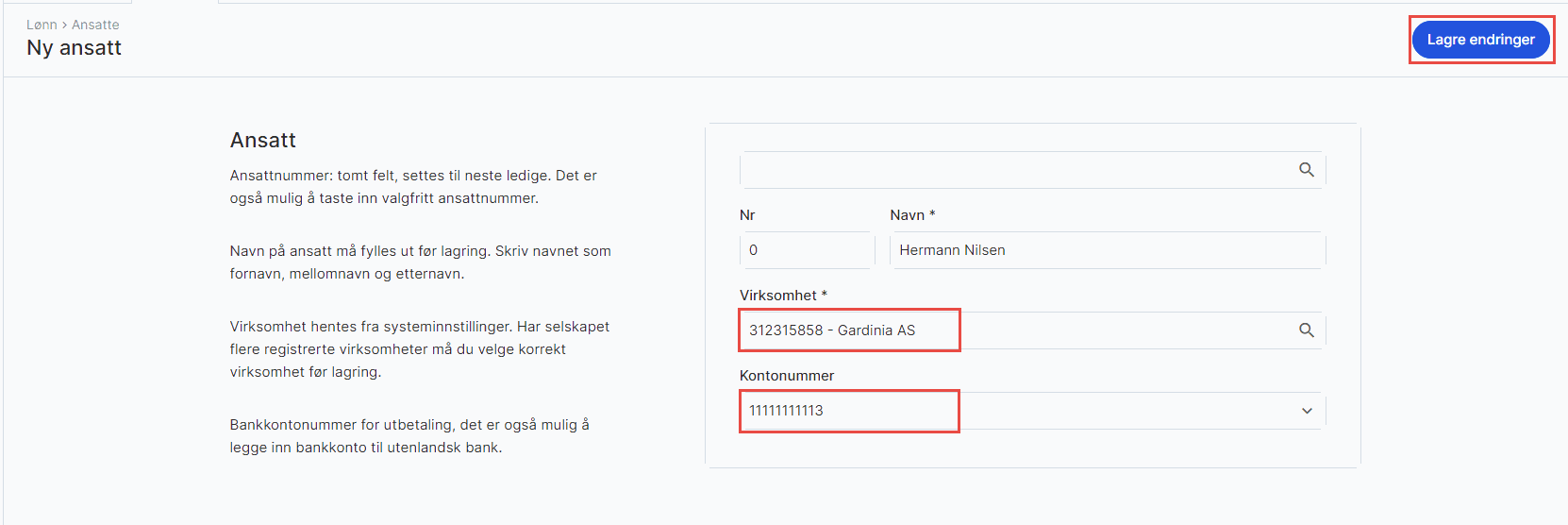Click the Ansatt section heading
1568x525 pixels.
pyautogui.click(x=263, y=141)
